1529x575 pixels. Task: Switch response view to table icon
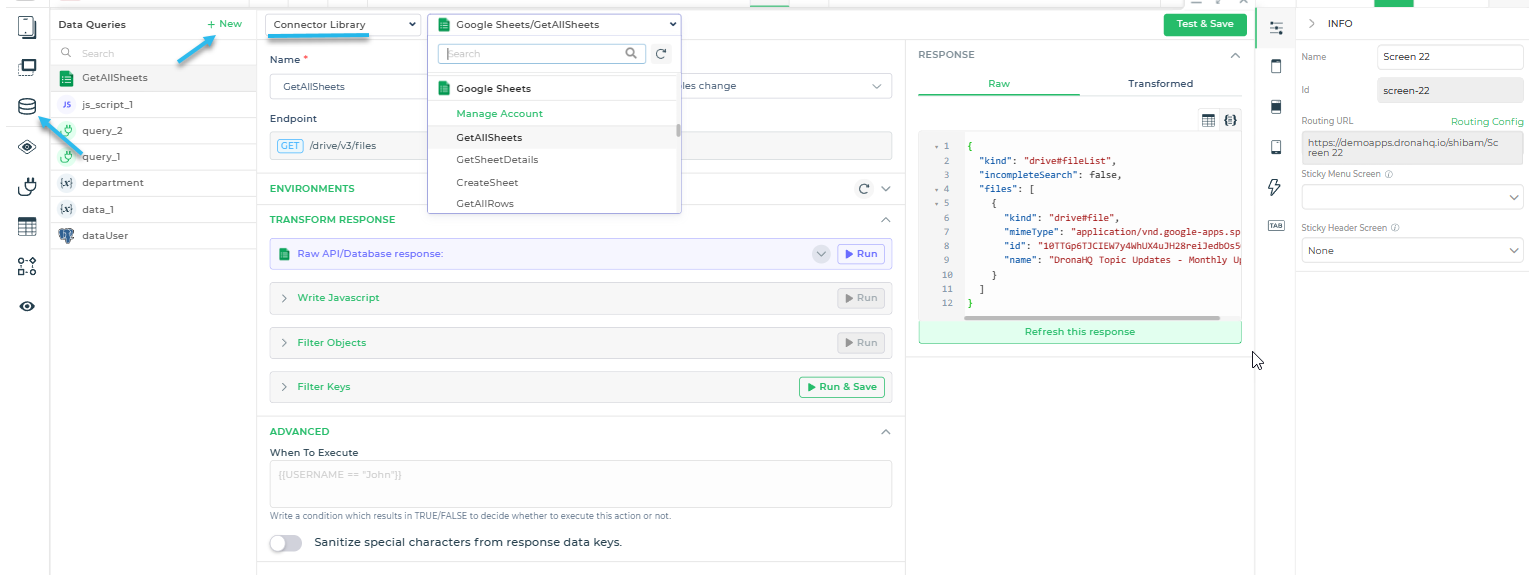[x=1208, y=120]
